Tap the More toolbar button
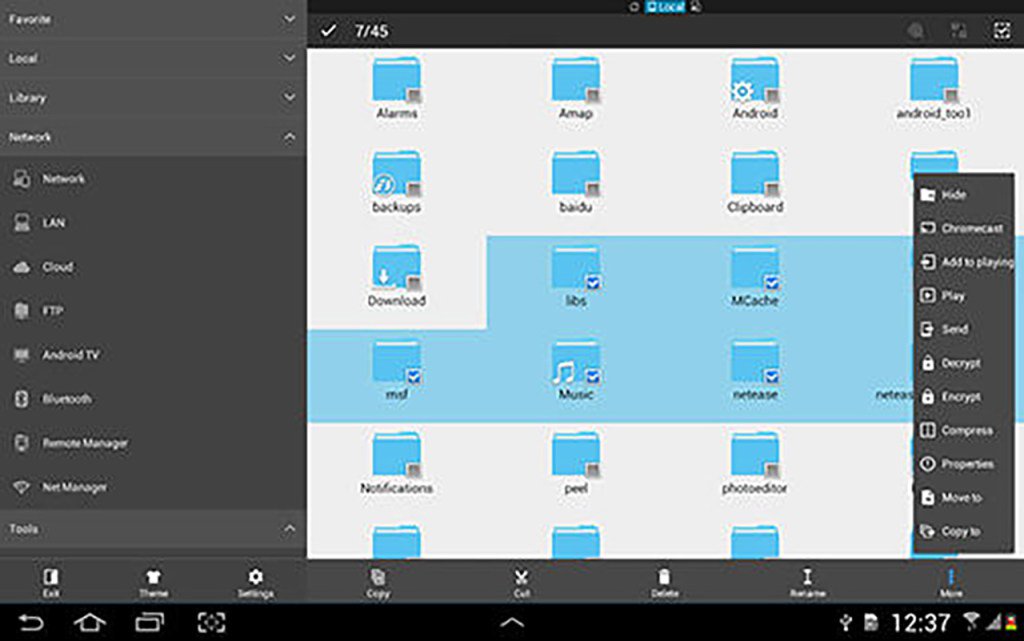Viewport: 1024px width, 641px height. [x=951, y=582]
